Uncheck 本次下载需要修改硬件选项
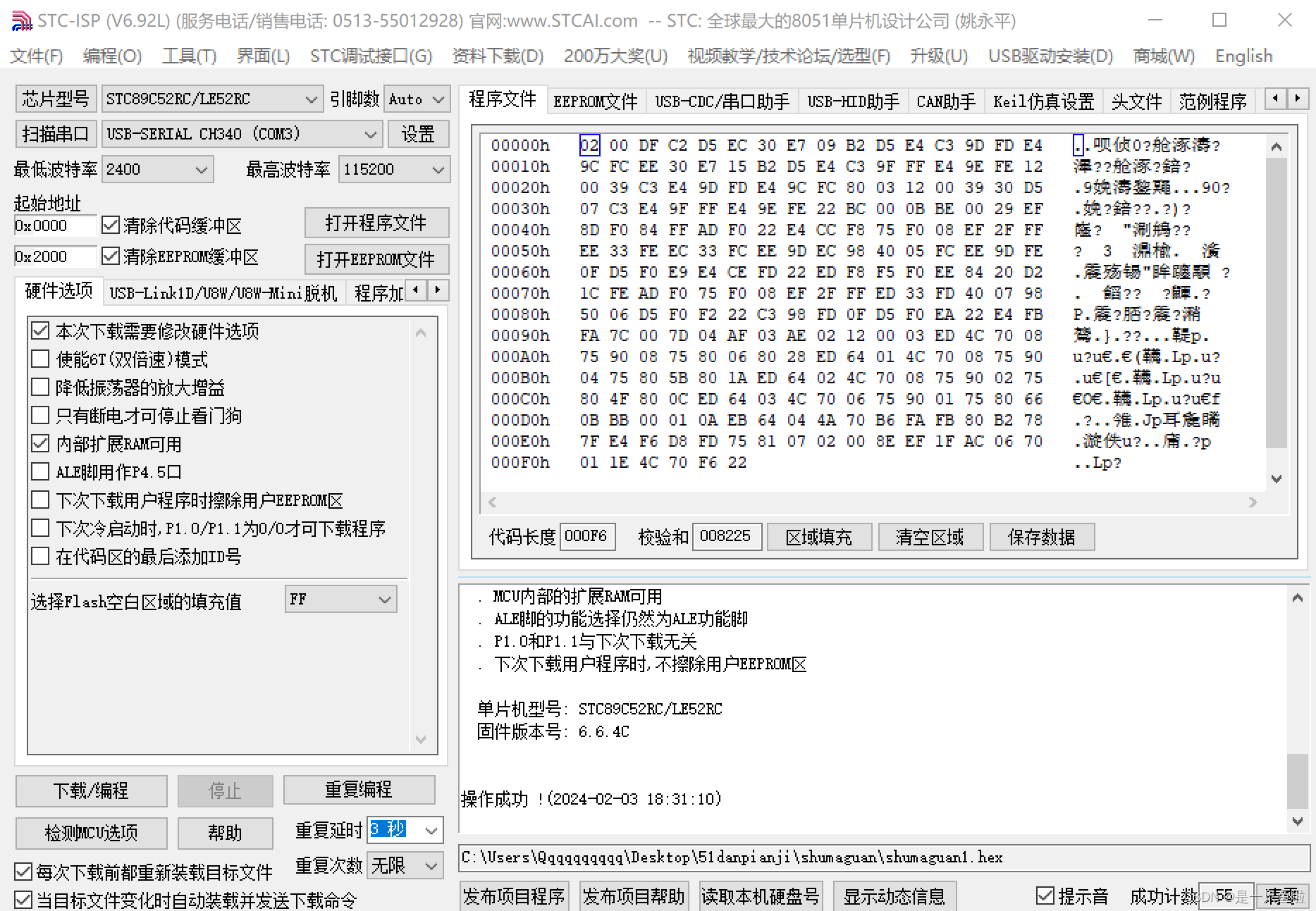The height and width of the screenshot is (911, 1316). pos(40,330)
